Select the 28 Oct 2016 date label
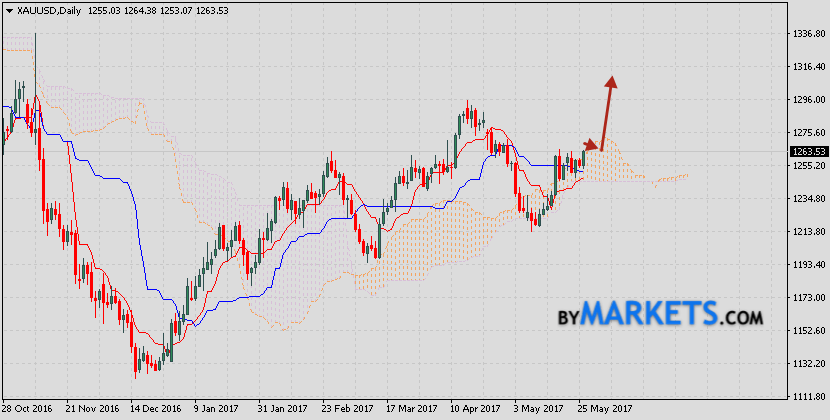 point(27,409)
